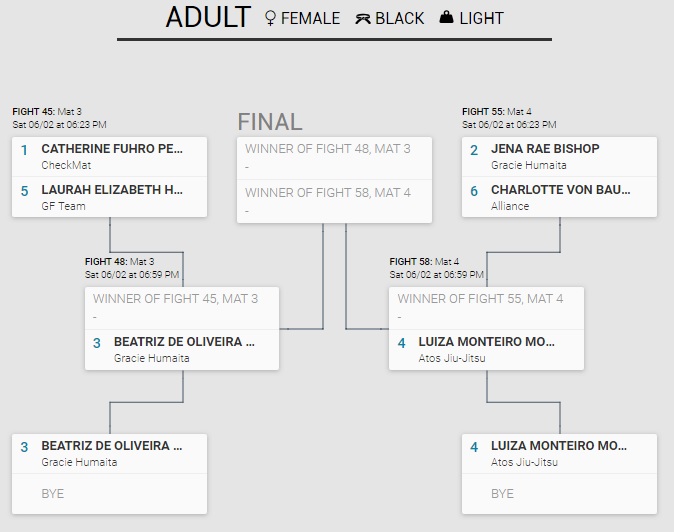674x532 pixels.
Task: Select the ADULT division heading
Action: pyautogui.click(x=208, y=17)
